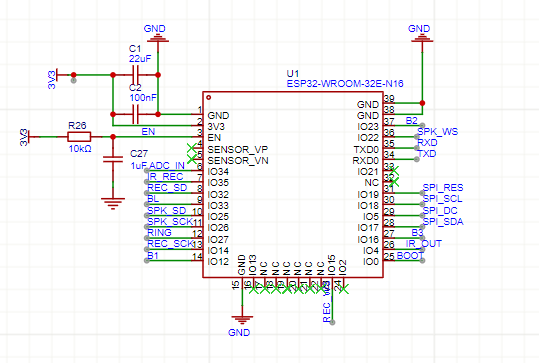Click the 10kΩ value label
Image resolution: width=539 pixels, height=363 pixels.
point(80,149)
